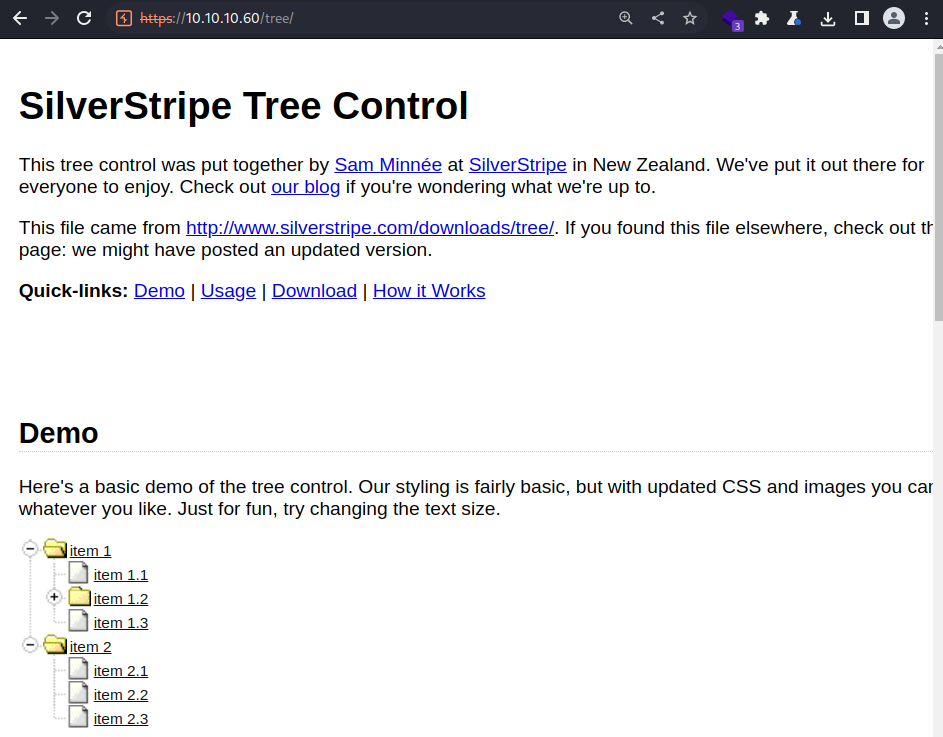The image size is (943, 737).
Task: Jump to the How it Works quick-link
Action: (x=429, y=291)
